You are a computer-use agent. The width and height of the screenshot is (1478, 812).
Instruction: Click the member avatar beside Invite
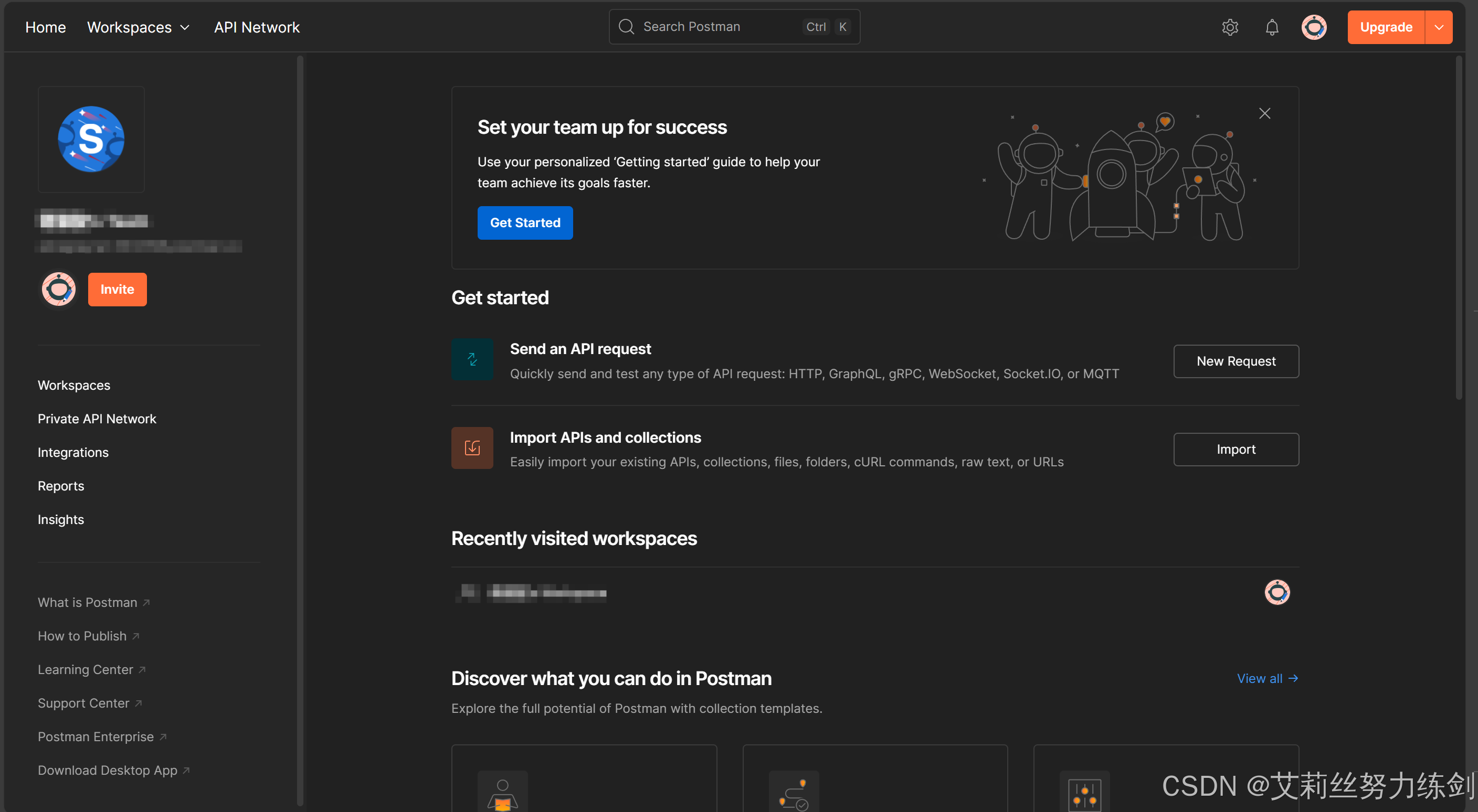pos(59,289)
